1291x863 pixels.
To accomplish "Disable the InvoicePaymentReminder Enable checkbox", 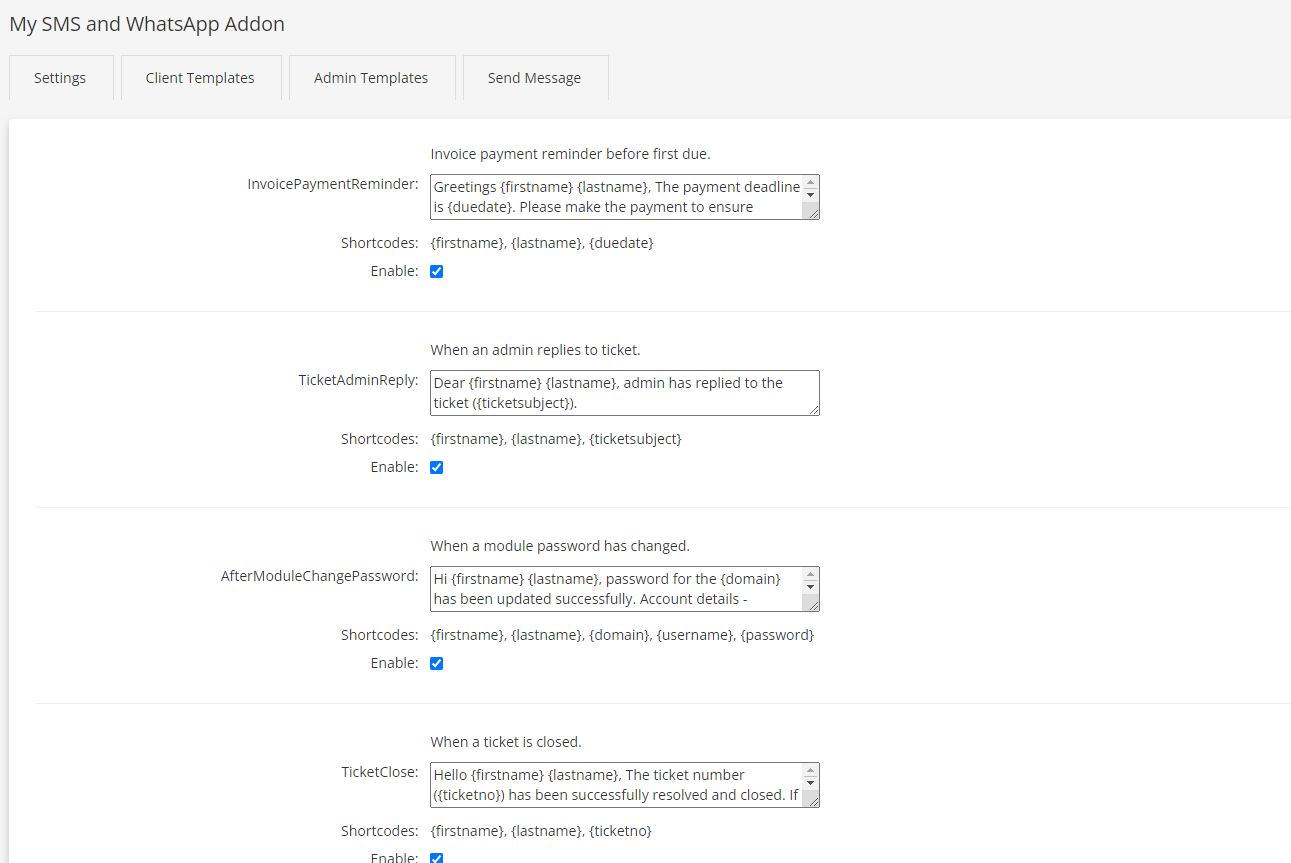I will pos(437,271).
